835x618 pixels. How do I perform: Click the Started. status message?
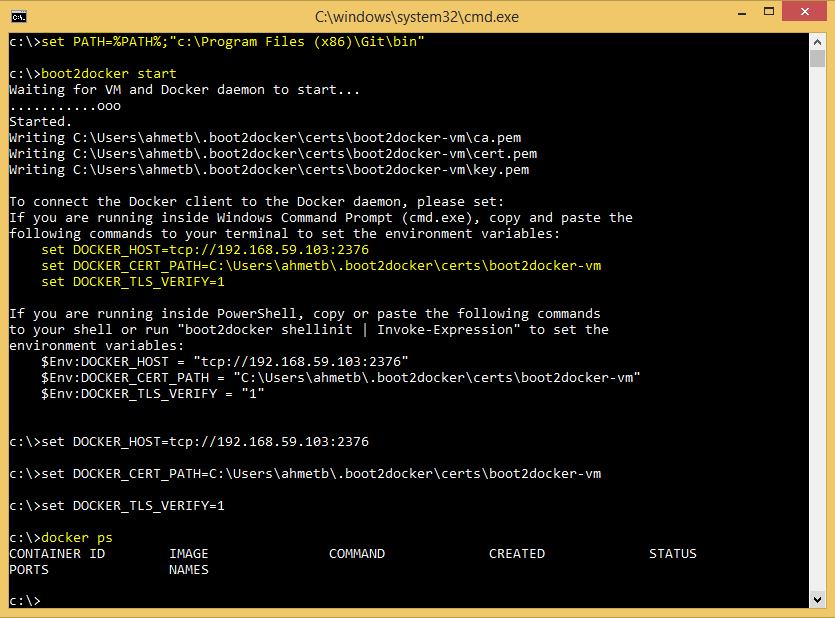(x=38, y=120)
